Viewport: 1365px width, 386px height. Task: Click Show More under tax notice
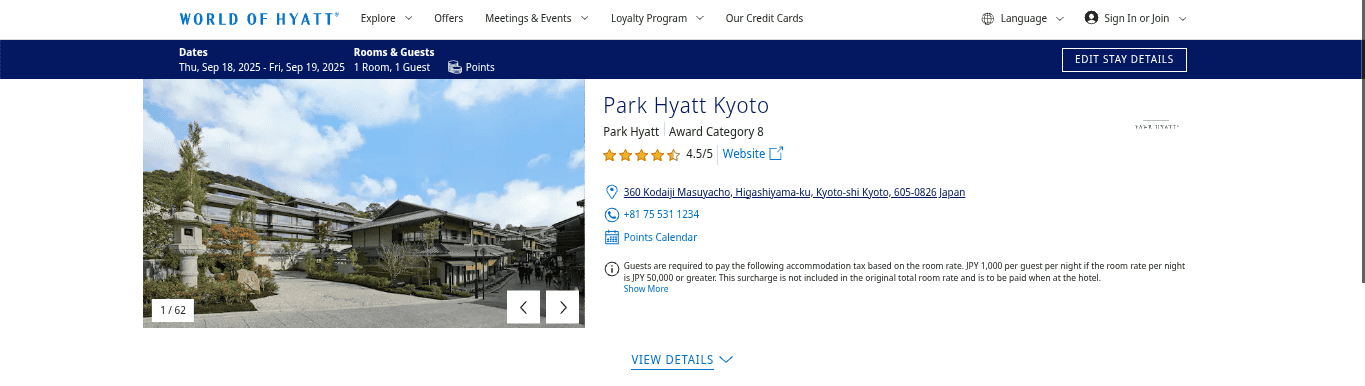(646, 289)
